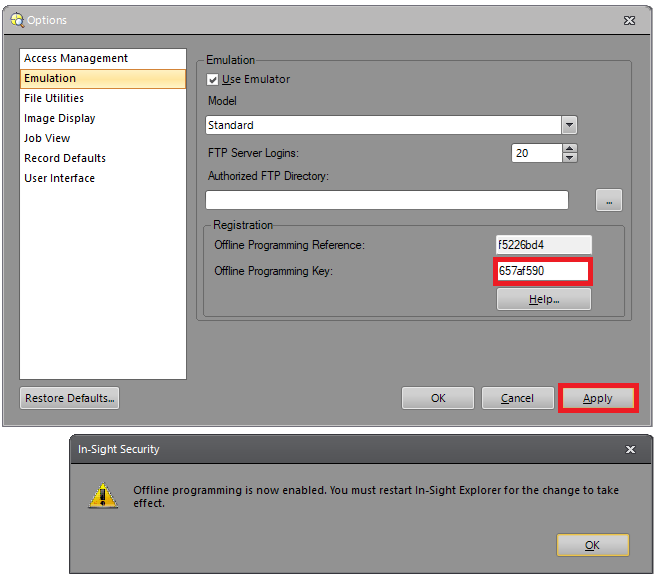Decrease FTP Server Logins with down arrow
The image size is (656, 578).
(570, 158)
